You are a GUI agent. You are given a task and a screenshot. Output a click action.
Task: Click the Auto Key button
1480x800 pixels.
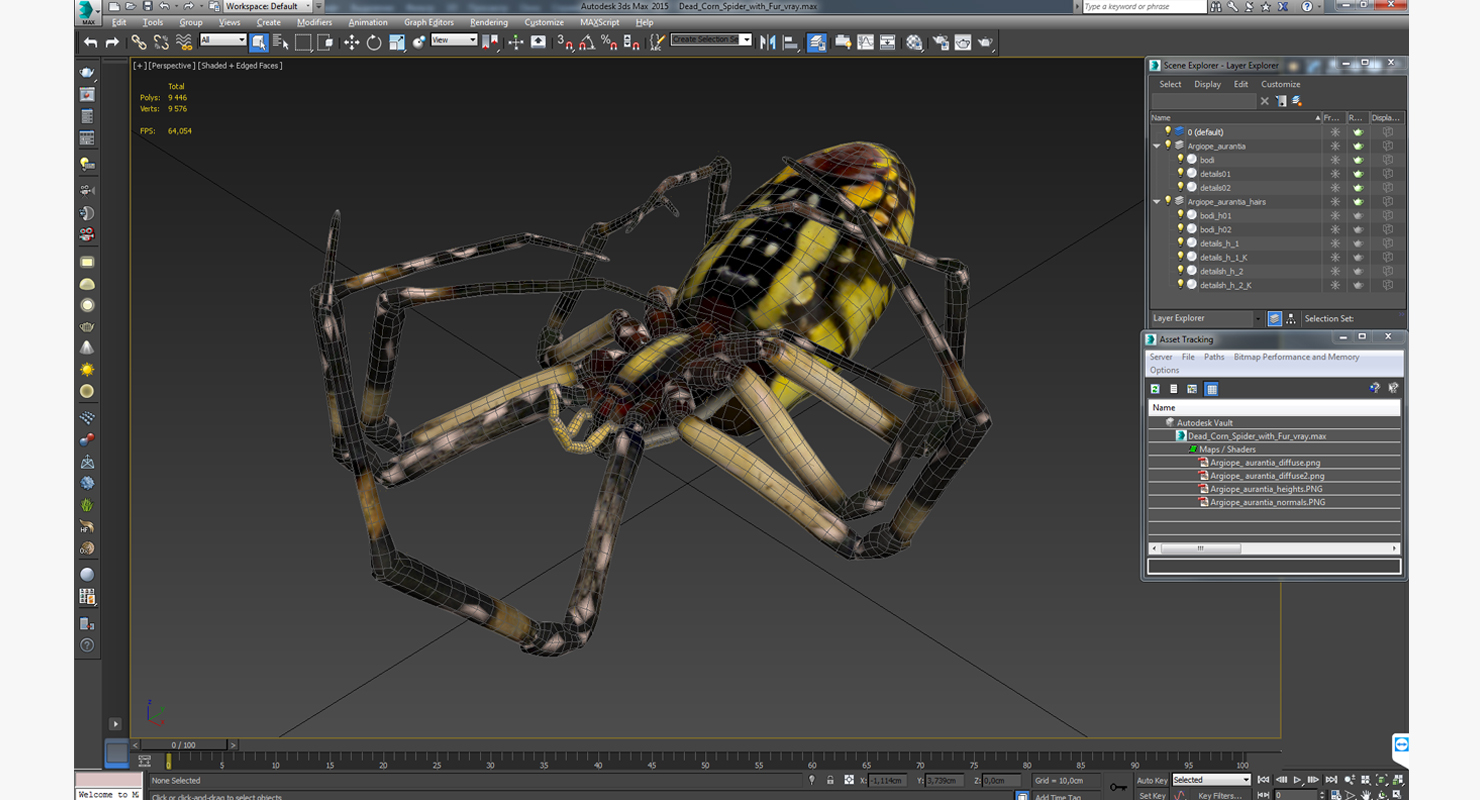point(1152,780)
